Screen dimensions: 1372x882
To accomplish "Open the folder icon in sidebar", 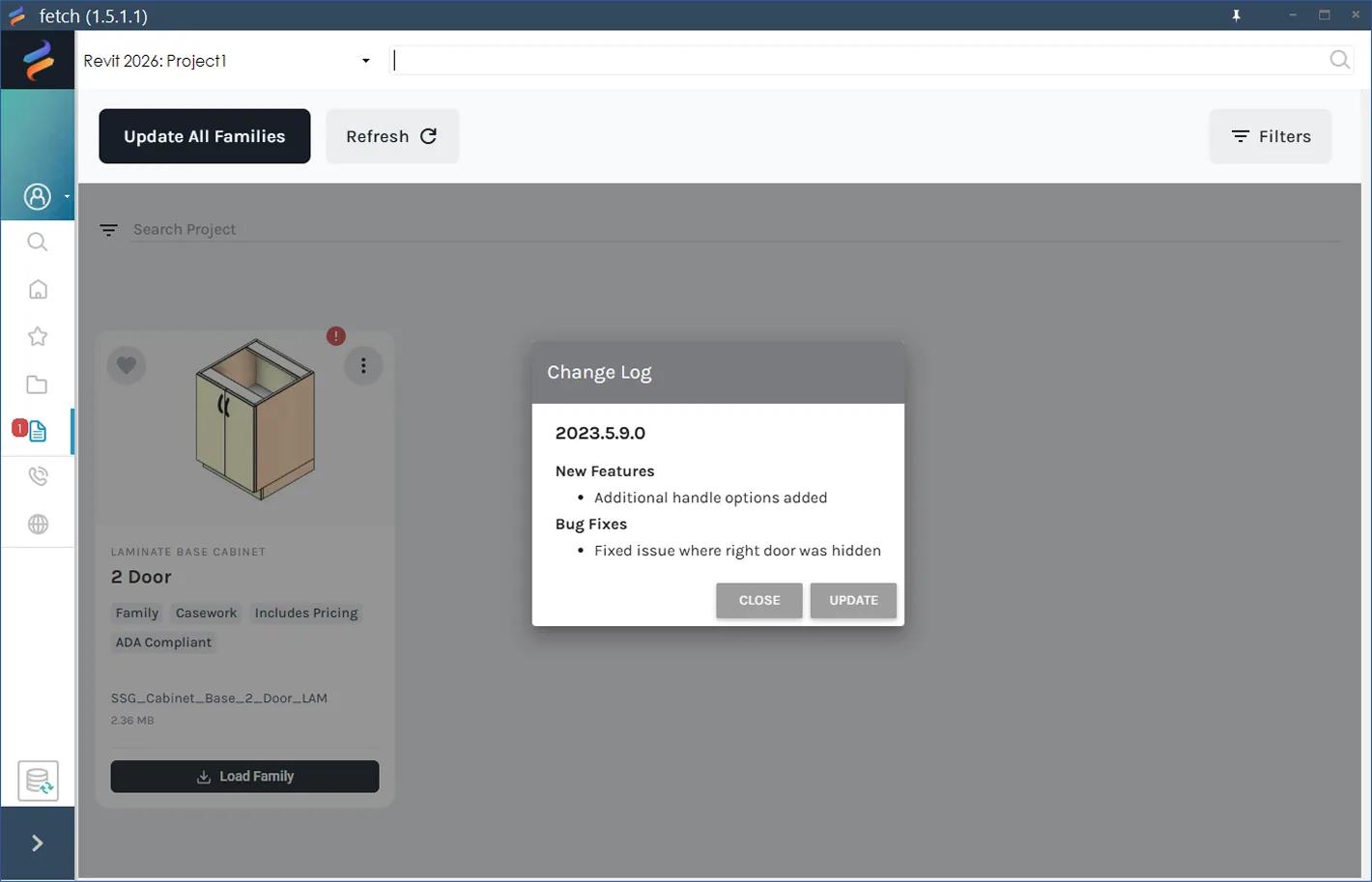I will (x=37, y=384).
